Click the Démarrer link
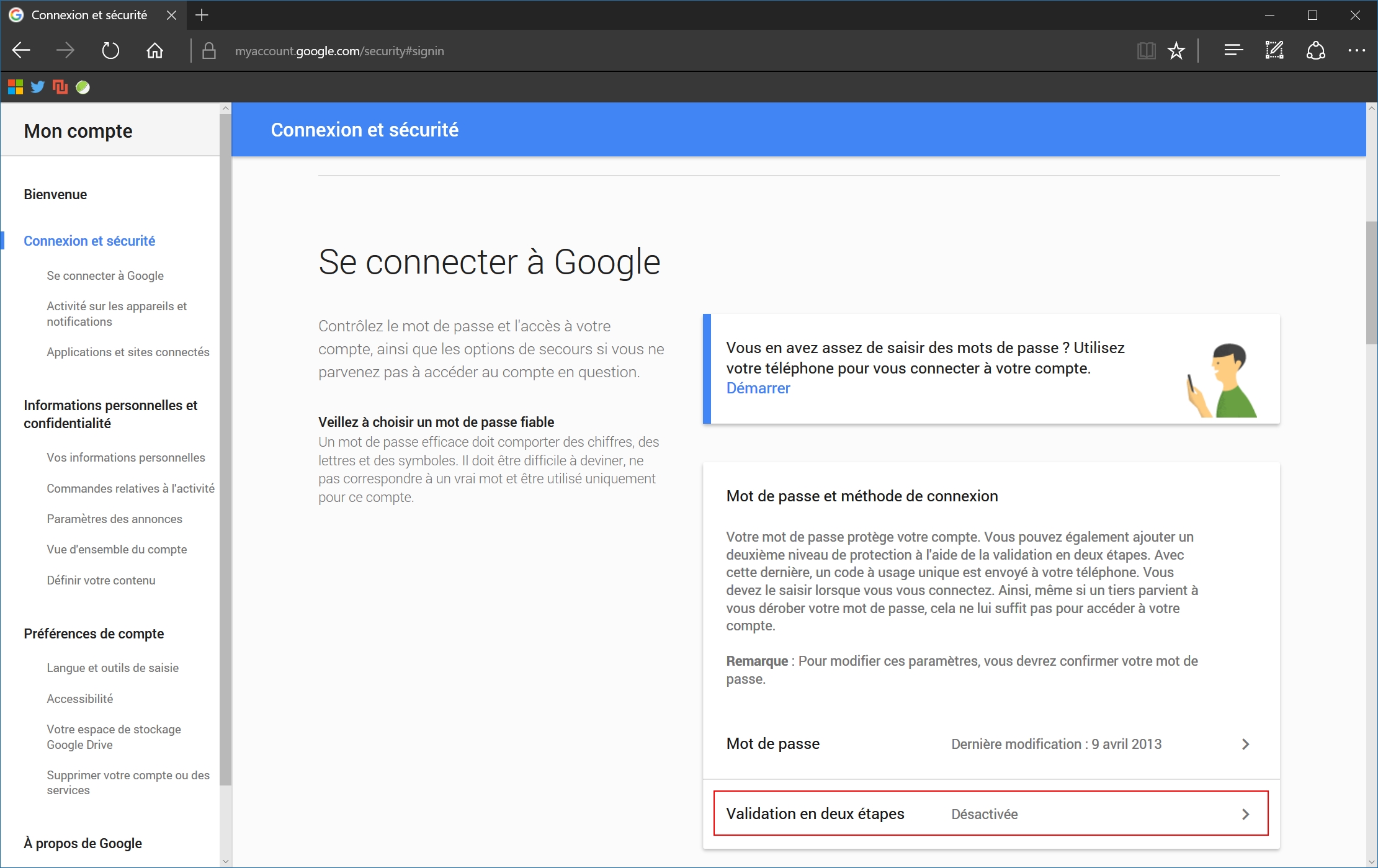1378x868 pixels. [758, 388]
